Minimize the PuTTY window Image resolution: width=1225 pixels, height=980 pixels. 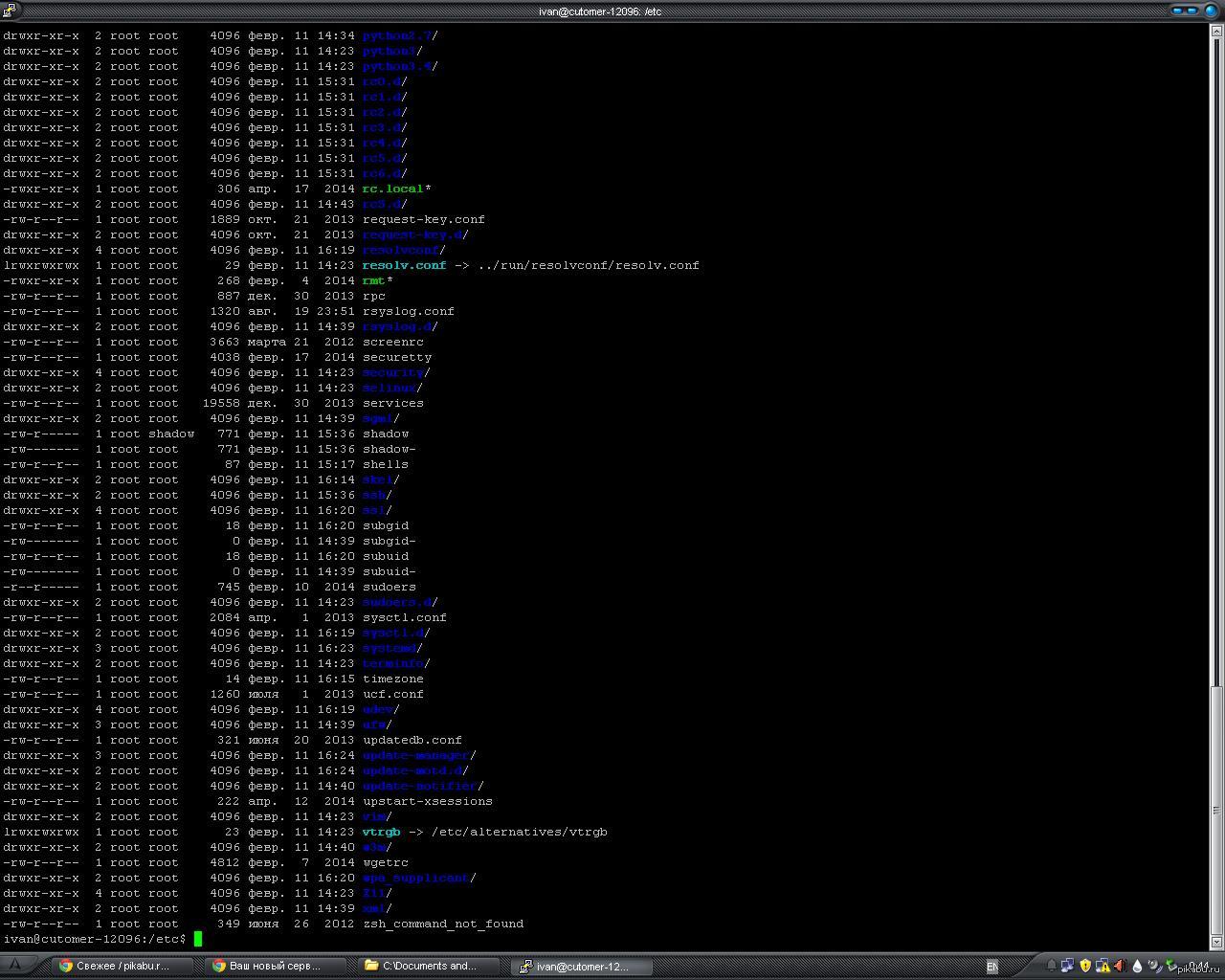1177,11
